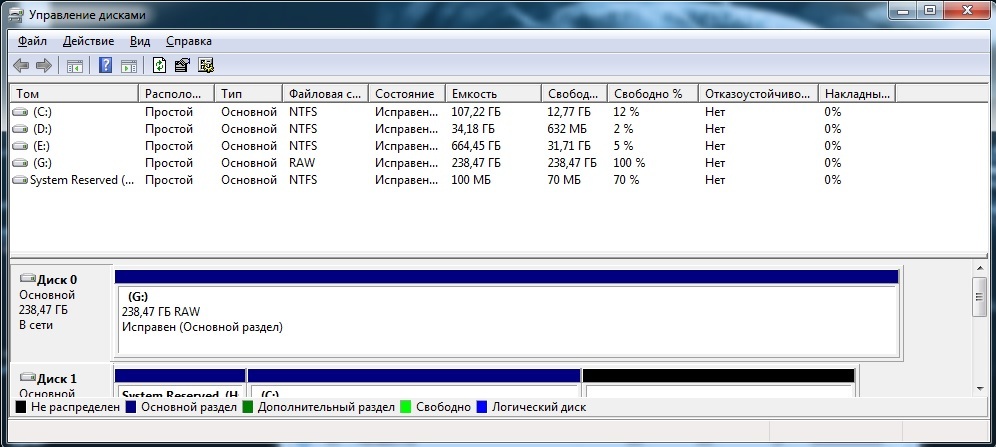Viewport: 996px width, 447px height.
Task: Click the dark green Дополнительный раздел legend swatch
Action: point(248,407)
